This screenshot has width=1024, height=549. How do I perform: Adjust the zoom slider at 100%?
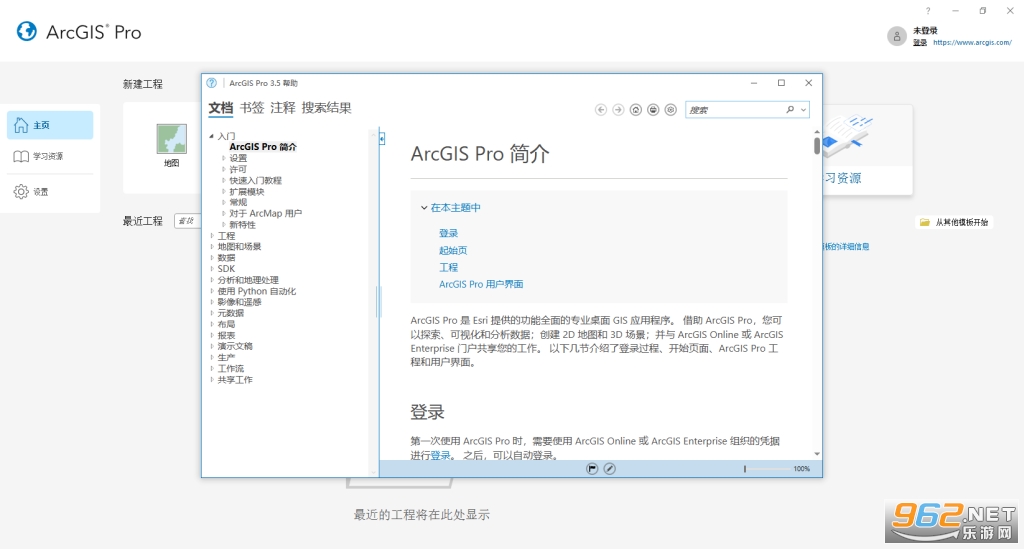(x=744, y=469)
